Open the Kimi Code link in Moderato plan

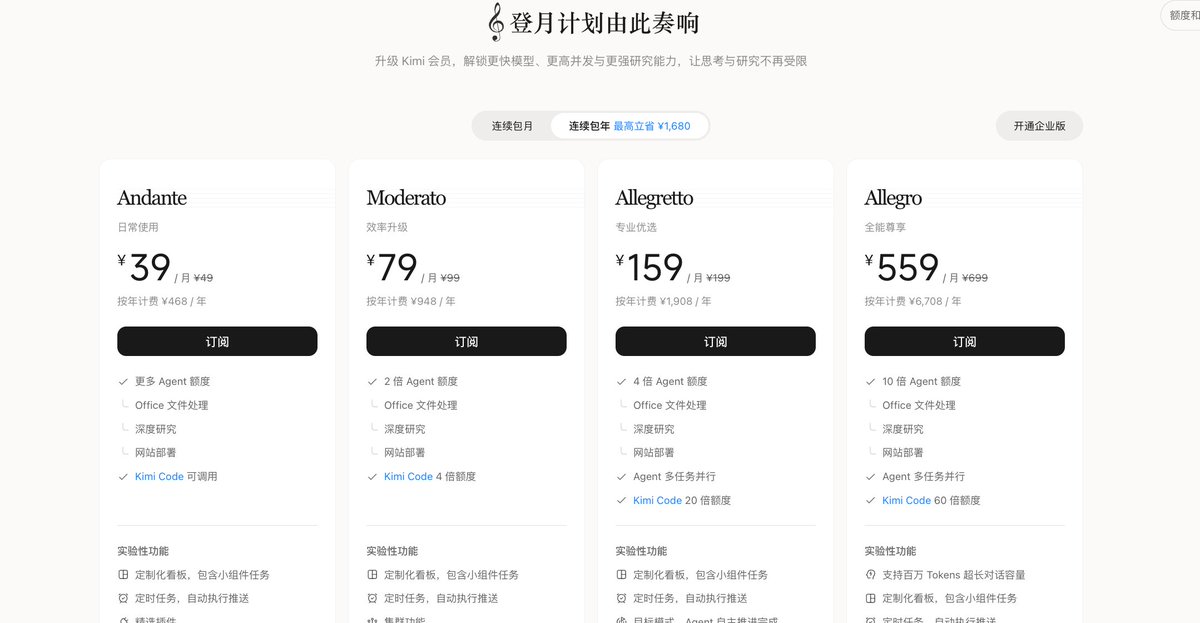pos(408,477)
